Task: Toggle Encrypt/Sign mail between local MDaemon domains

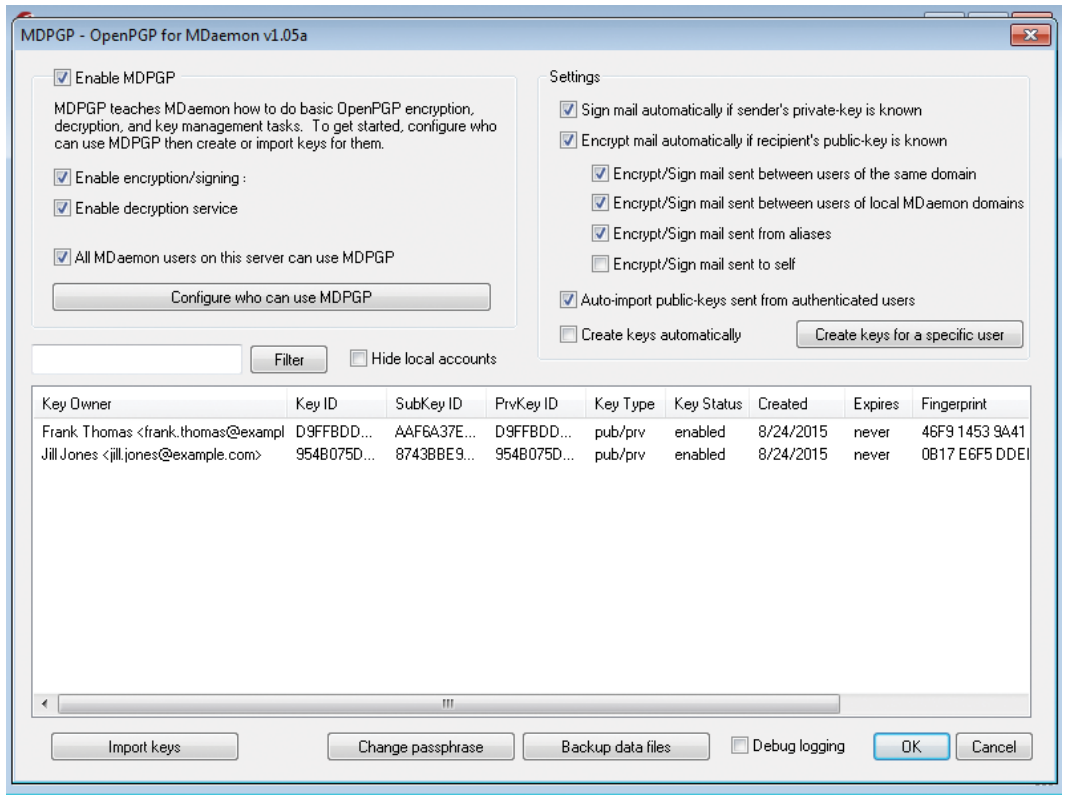Action: (x=600, y=203)
